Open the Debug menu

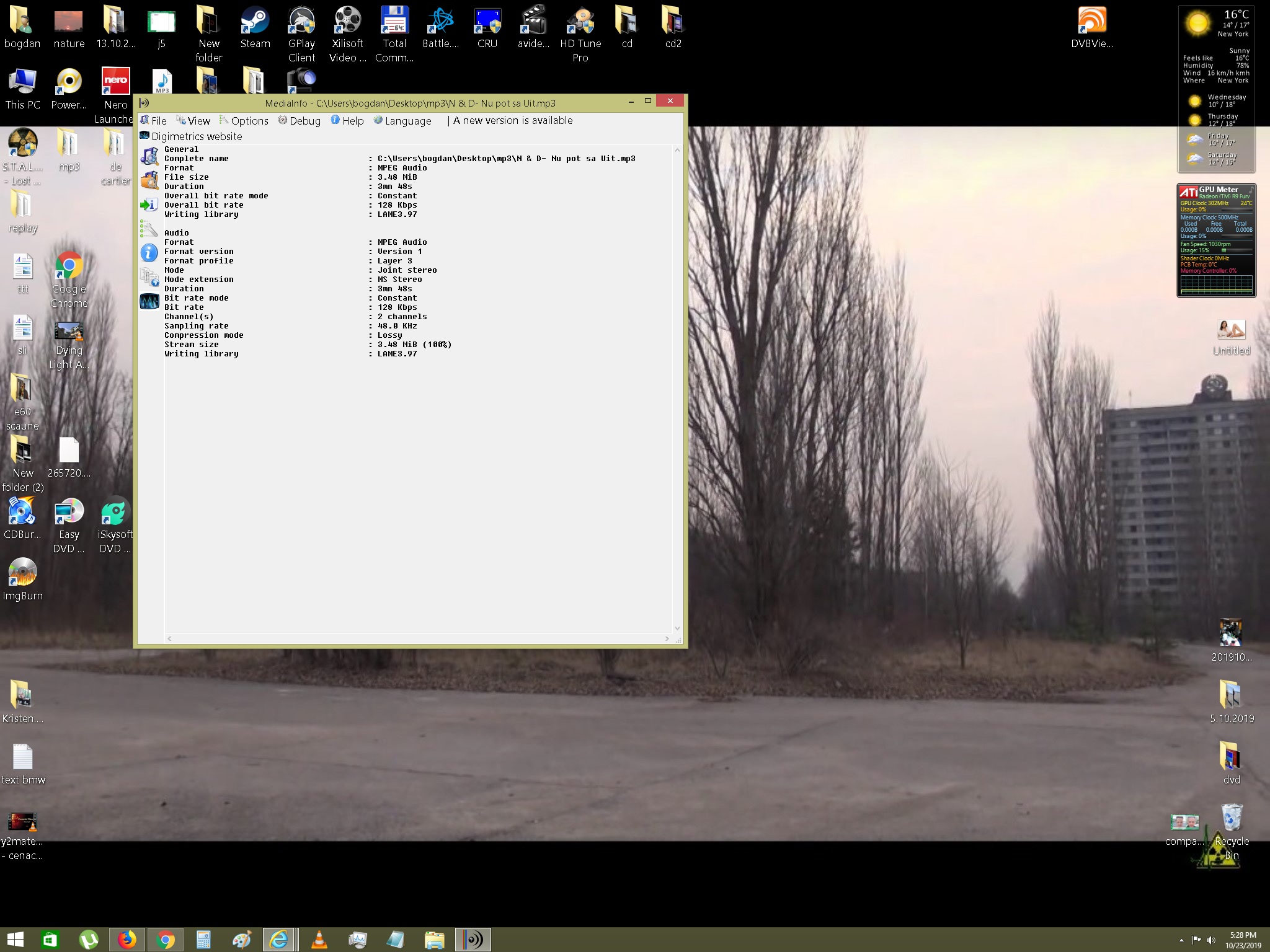[300, 121]
